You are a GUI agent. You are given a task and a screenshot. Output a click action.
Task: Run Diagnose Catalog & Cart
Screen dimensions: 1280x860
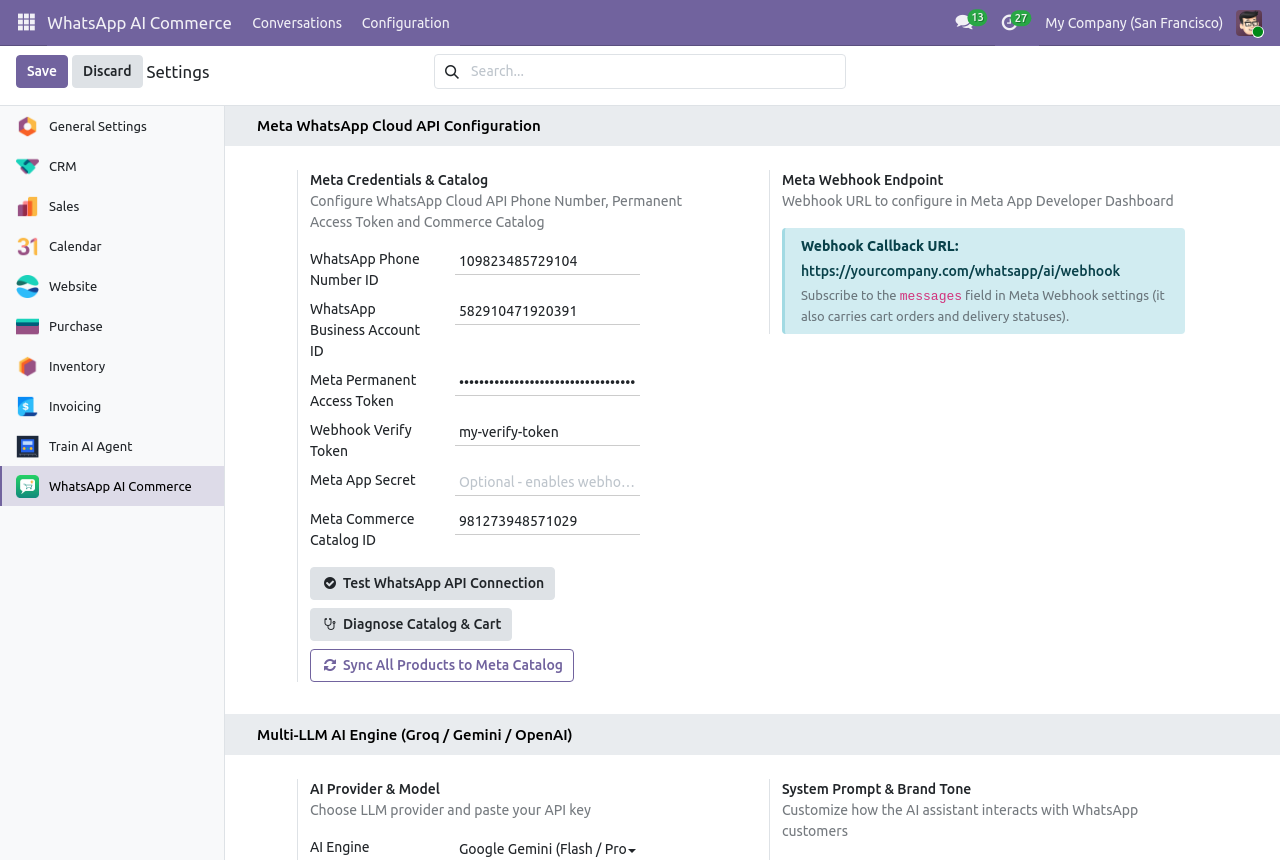pos(411,624)
